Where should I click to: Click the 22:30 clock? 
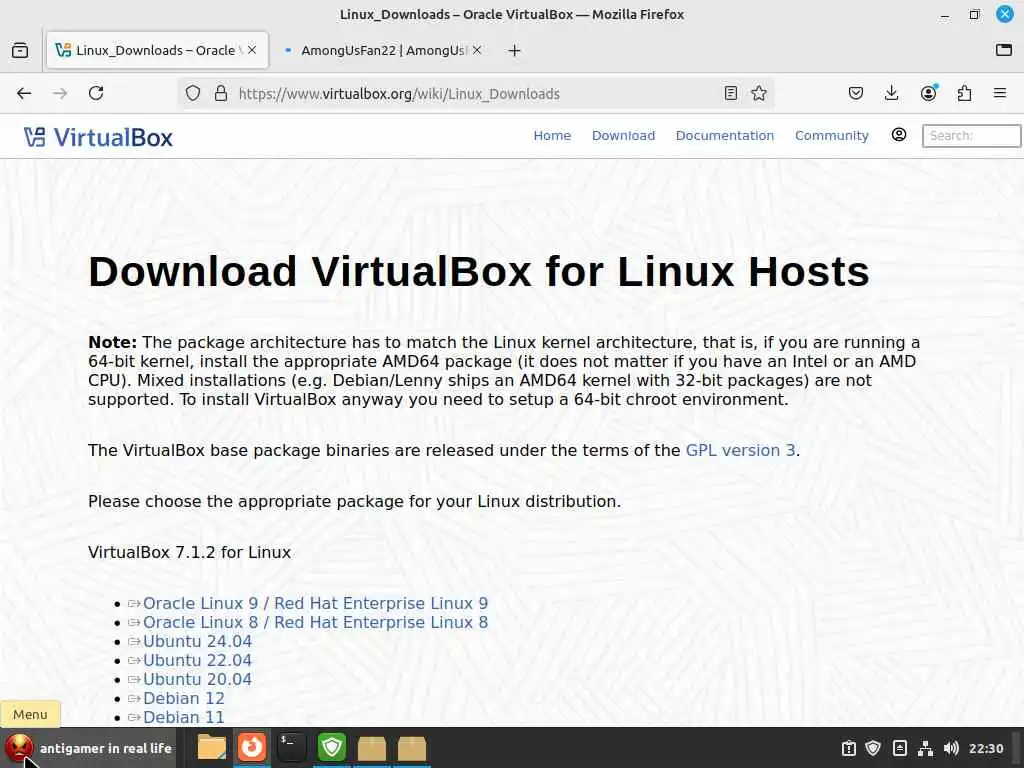(985, 748)
